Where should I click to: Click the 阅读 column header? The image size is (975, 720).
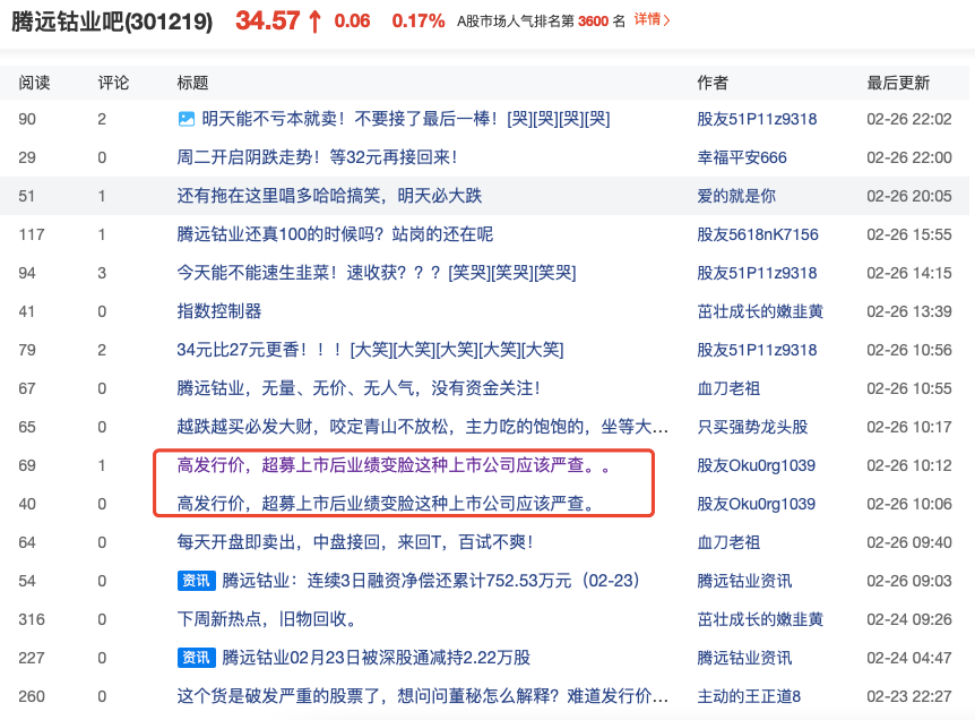(x=34, y=83)
